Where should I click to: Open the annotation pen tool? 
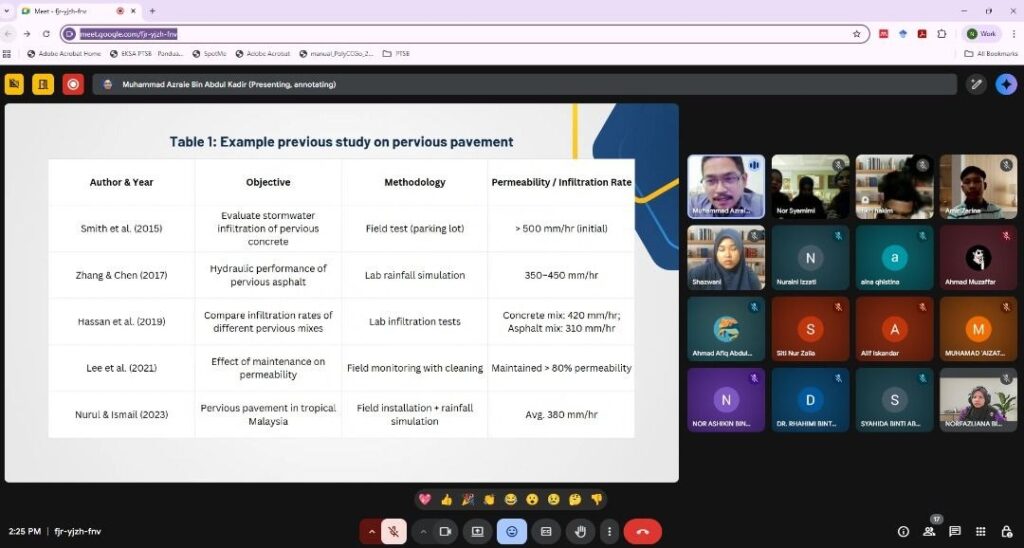976,85
